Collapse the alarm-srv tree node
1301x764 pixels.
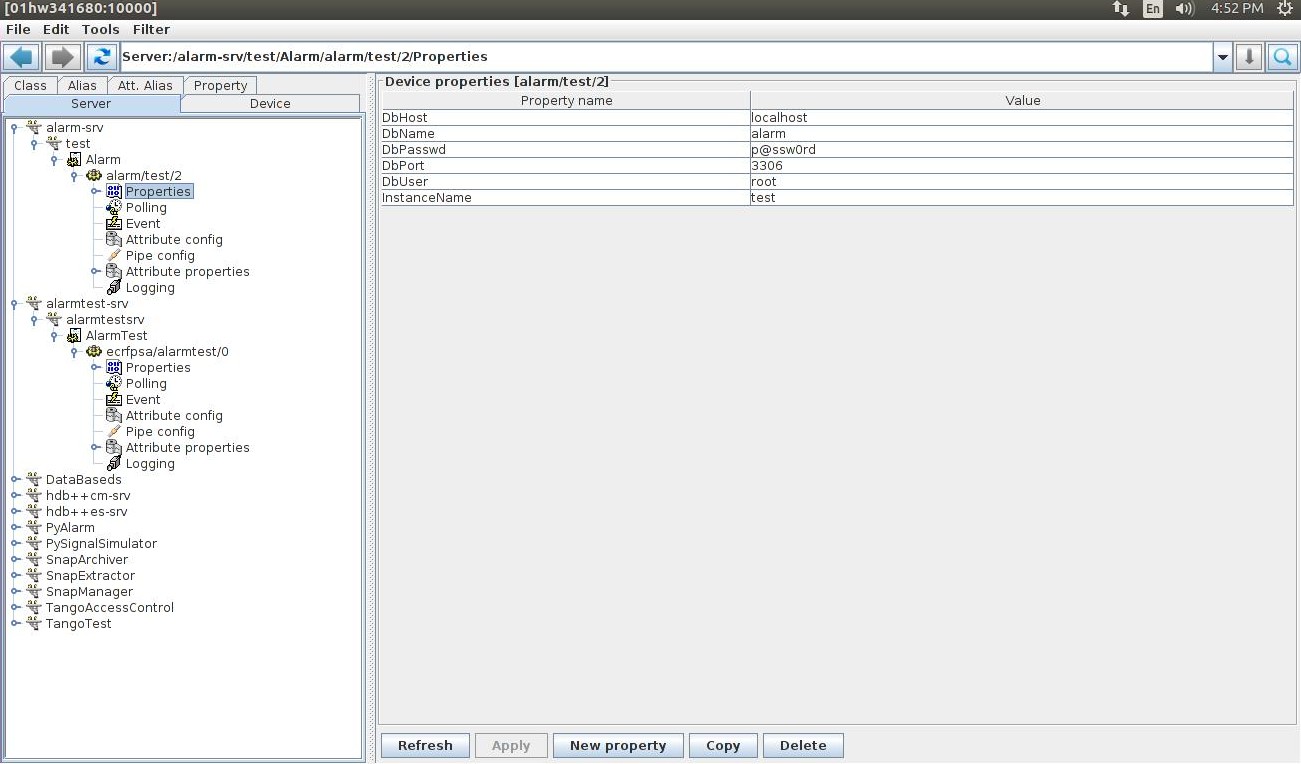(x=15, y=128)
